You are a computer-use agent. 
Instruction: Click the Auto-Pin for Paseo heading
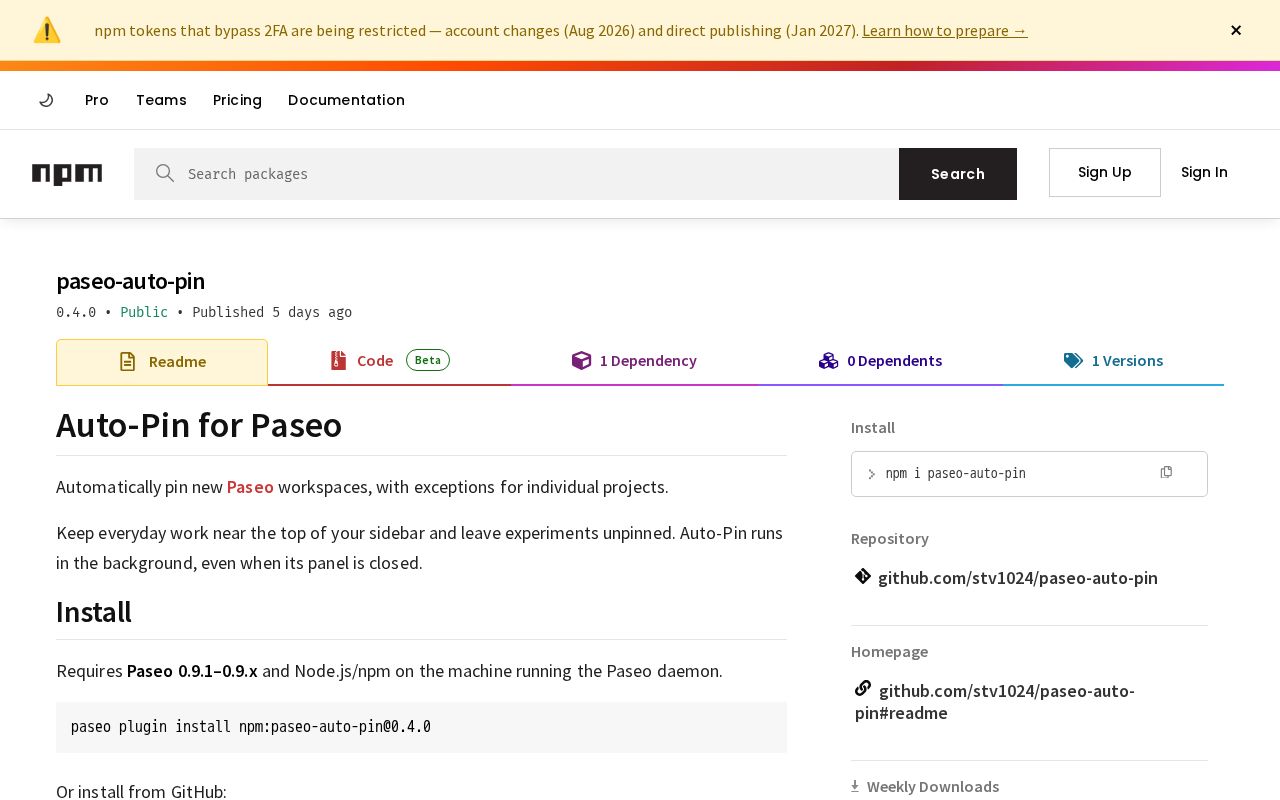click(x=199, y=425)
